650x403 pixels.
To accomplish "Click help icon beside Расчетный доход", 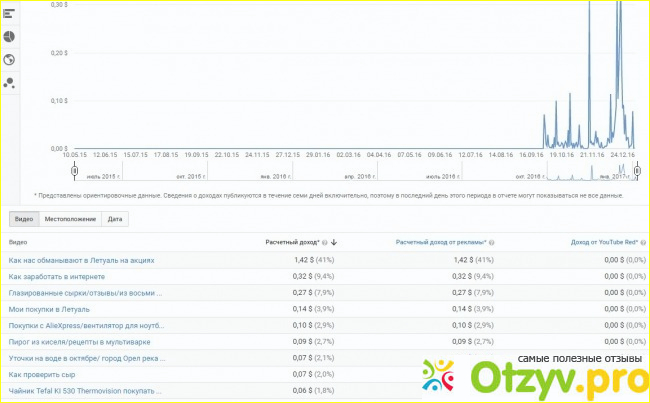I will tap(325, 242).
